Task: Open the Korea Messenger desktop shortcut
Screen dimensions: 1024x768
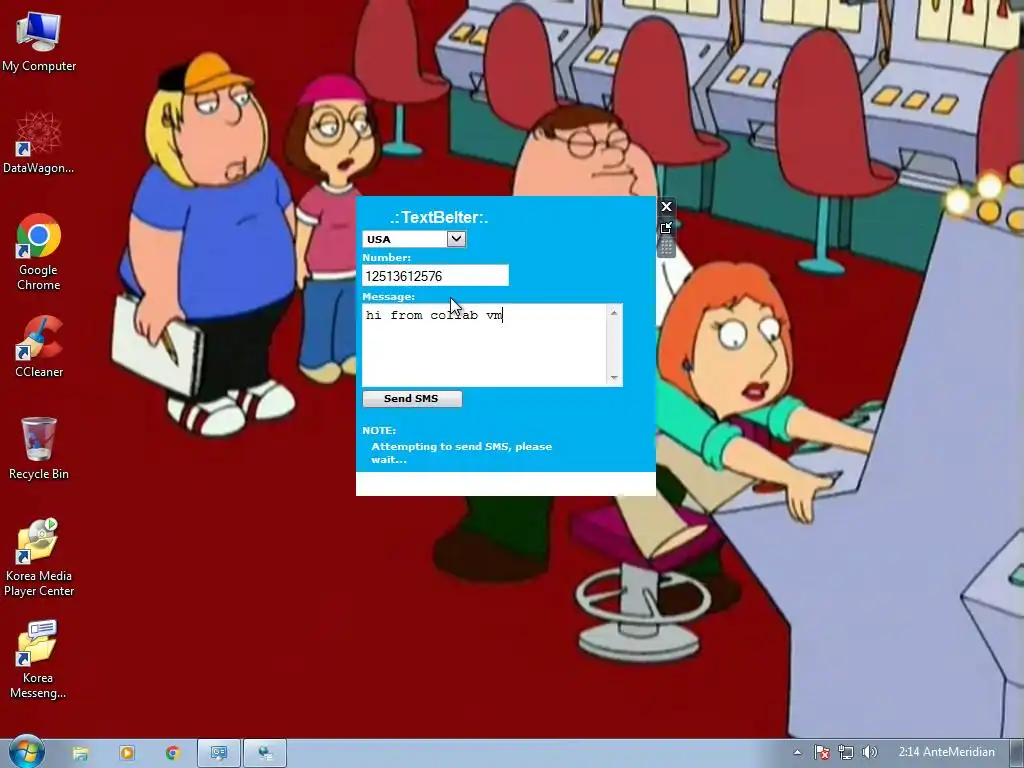Action: [x=39, y=660]
